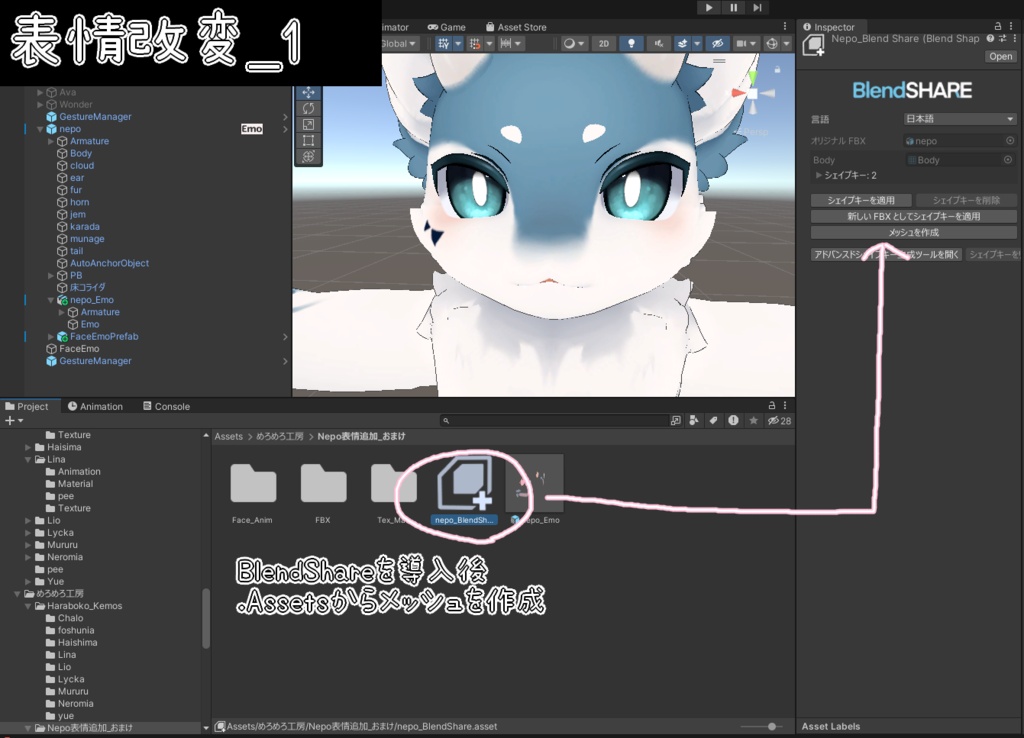Pause the editor with the Pause button
Viewport: 1024px width, 738px height.
[x=733, y=8]
